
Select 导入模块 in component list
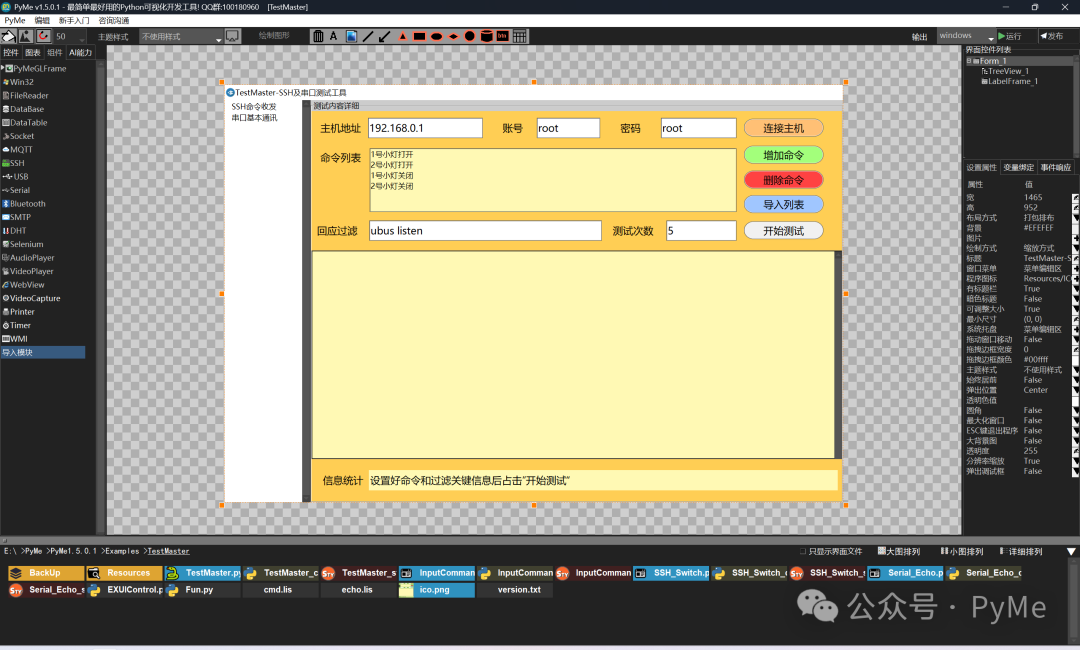coord(43,353)
